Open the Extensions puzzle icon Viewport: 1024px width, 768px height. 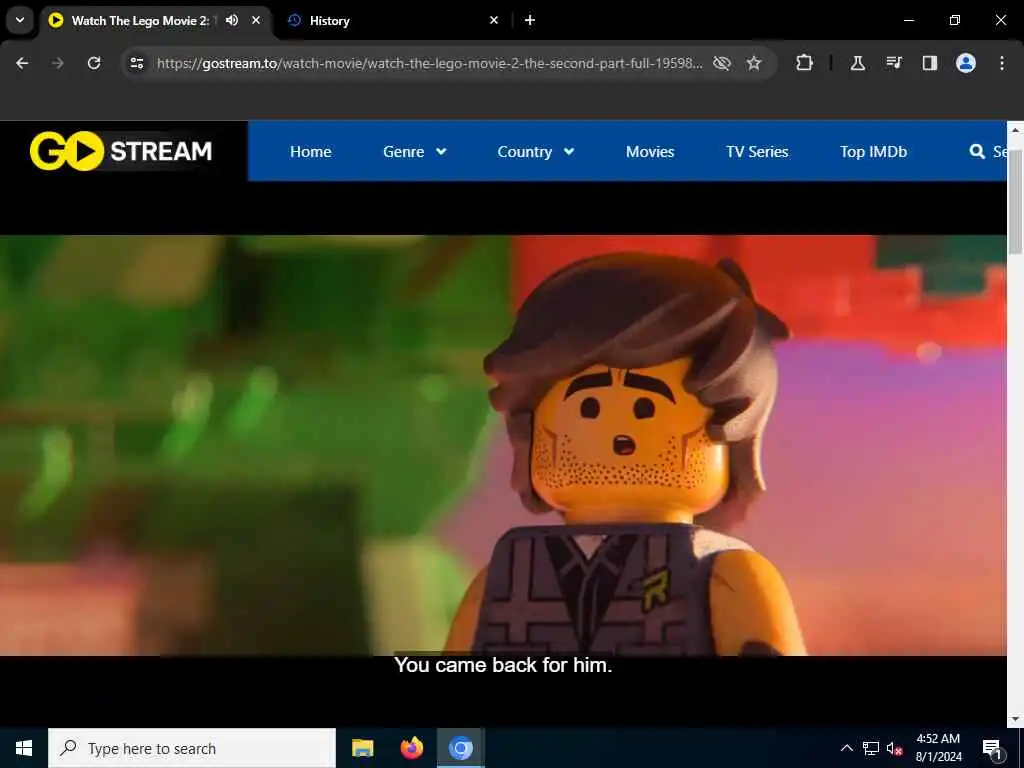[805, 63]
